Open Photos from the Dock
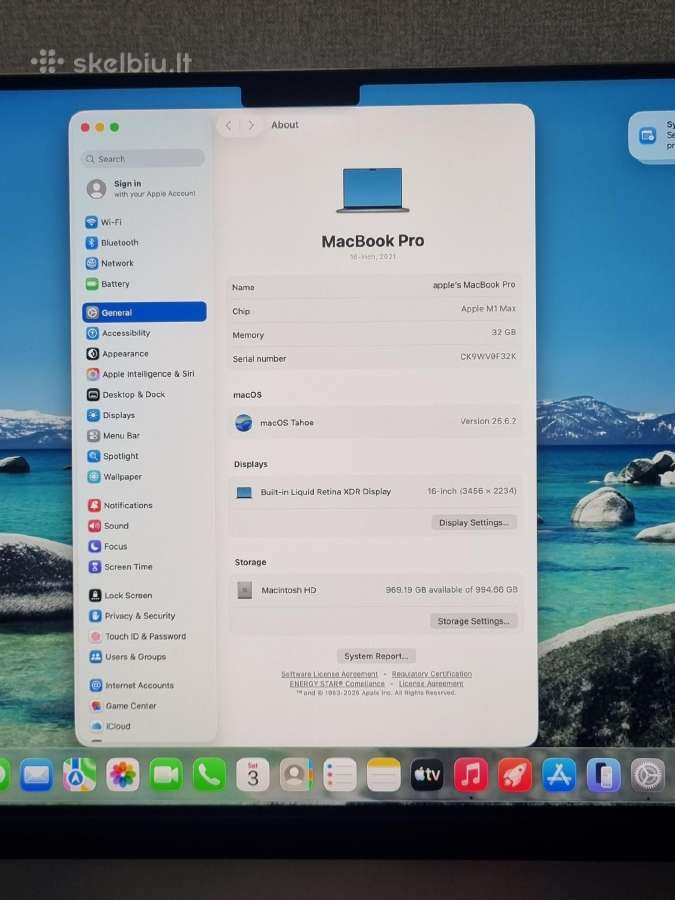Image resolution: width=675 pixels, height=900 pixels. 122,775
